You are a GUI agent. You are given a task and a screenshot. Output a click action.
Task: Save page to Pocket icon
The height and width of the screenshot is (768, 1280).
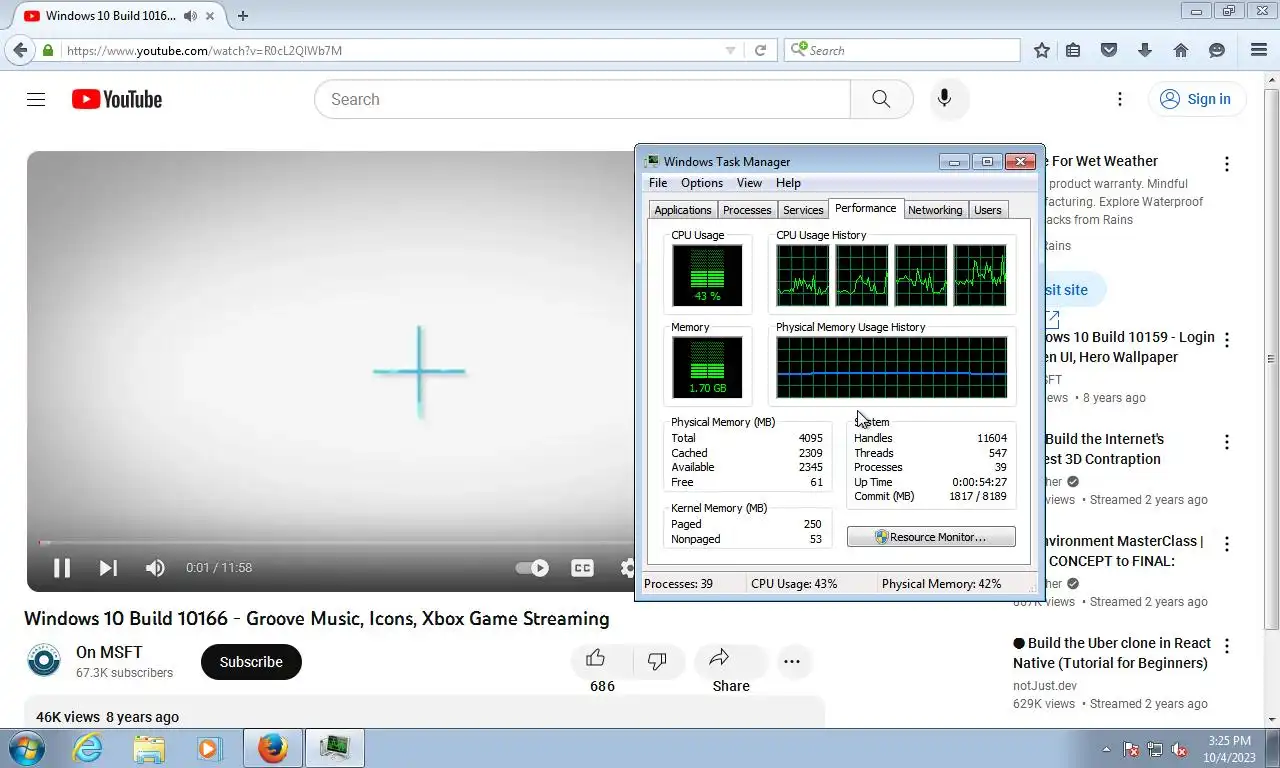pos(1108,50)
